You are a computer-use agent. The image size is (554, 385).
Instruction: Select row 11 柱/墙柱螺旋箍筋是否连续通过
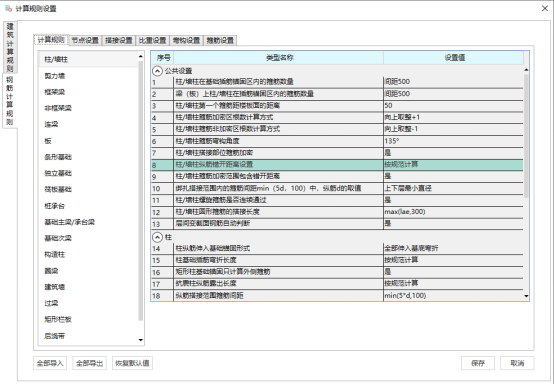tap(337, 200)
